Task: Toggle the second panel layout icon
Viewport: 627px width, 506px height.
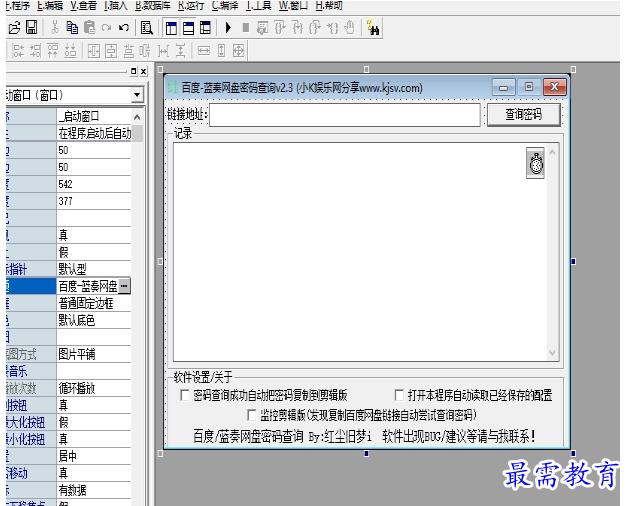Action: point(188,28)
